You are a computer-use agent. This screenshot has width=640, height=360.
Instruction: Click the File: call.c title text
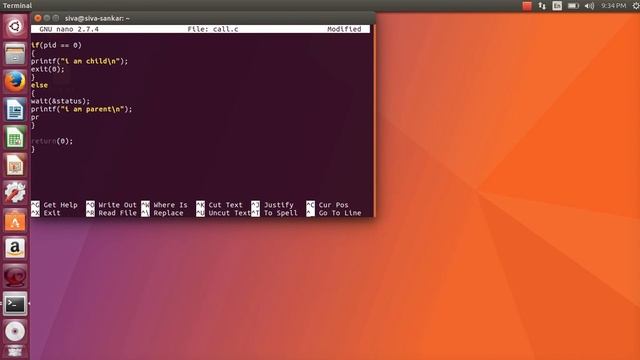[213, 29]
